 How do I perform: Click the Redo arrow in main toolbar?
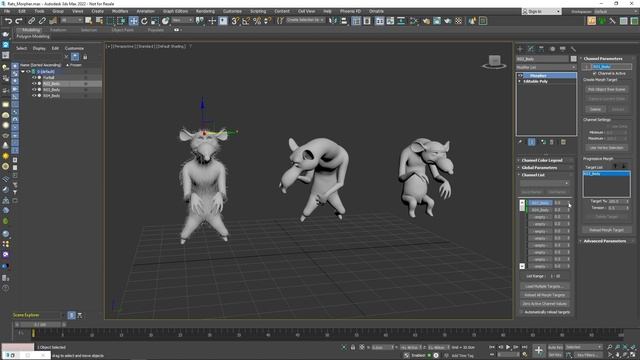click(19, 21)
